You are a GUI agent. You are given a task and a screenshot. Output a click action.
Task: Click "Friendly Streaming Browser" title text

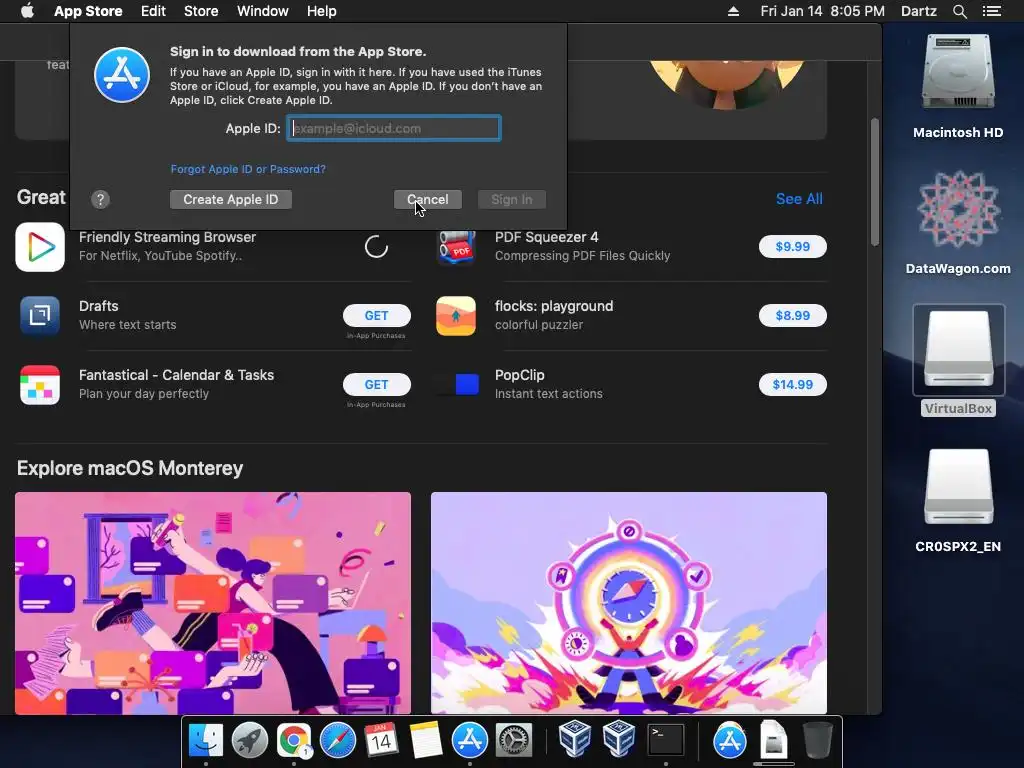(x=167, y=237)
